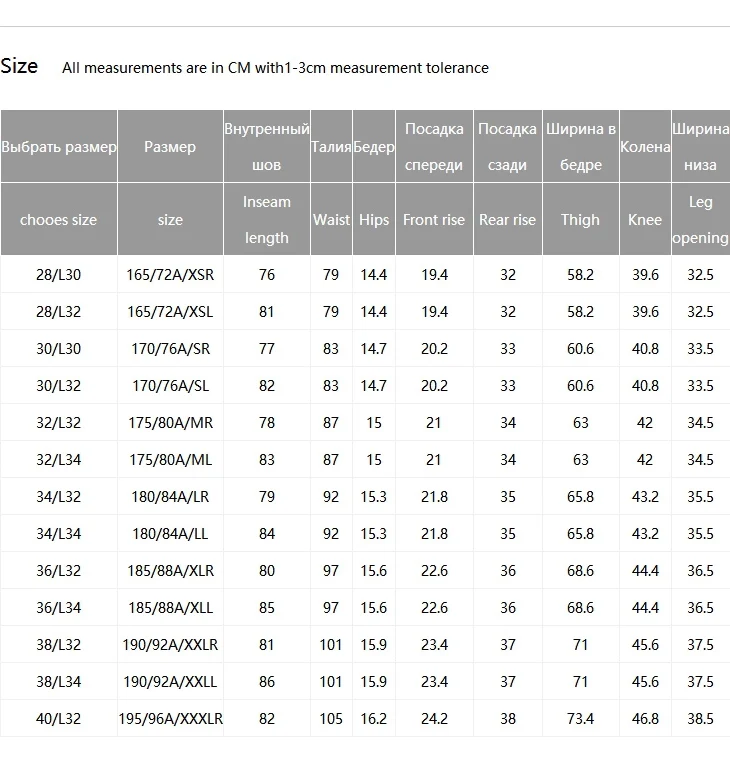Click the 'Inseam length' header
Screen dimensions: 730x777
(x=267, y=220)
